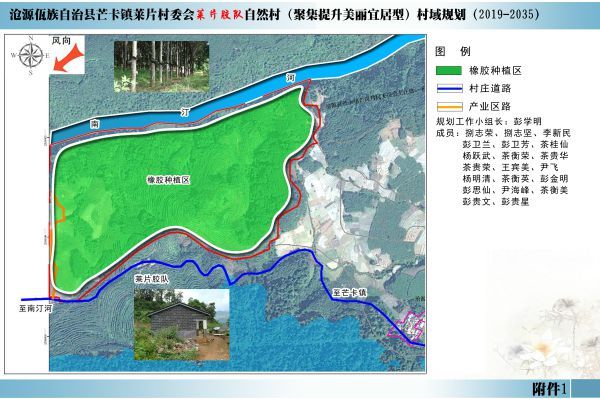Click the orange 产业区路 legend line
600x399 pixels.
450,106
